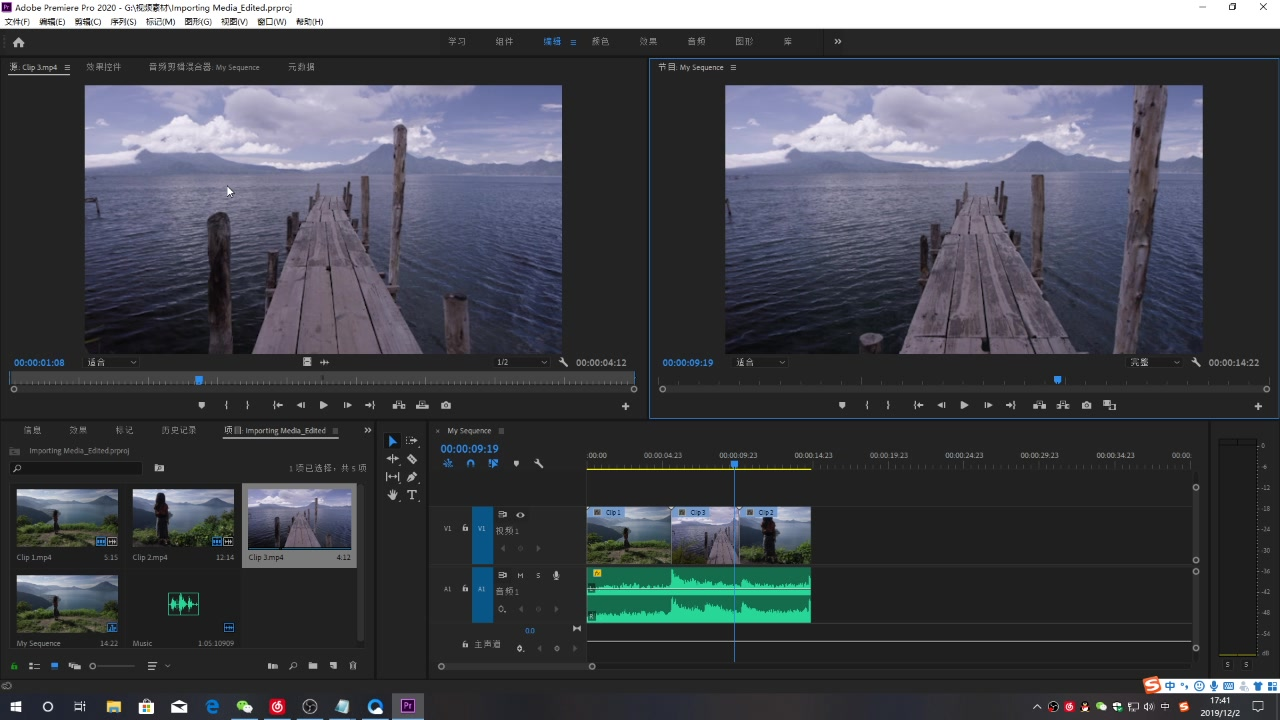Switch to 历史记录 panel tab

(x=179, y=430)
